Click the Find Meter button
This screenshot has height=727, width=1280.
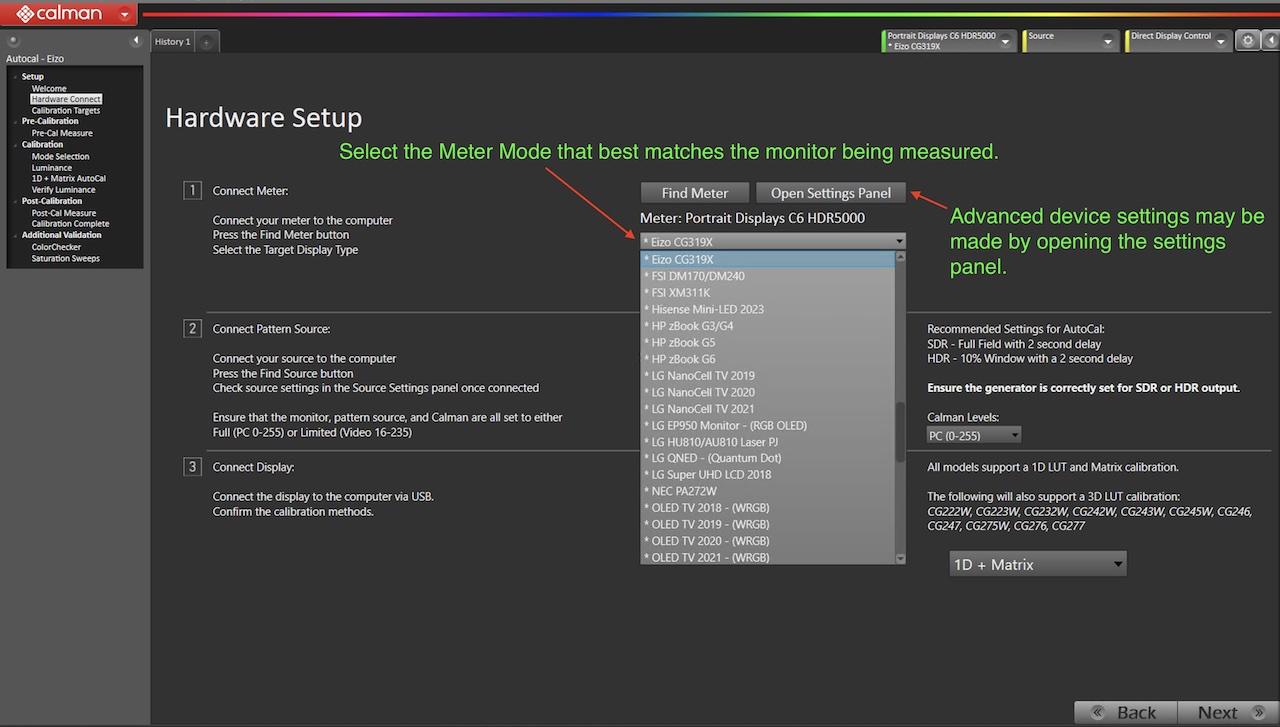tap(695, 193)
